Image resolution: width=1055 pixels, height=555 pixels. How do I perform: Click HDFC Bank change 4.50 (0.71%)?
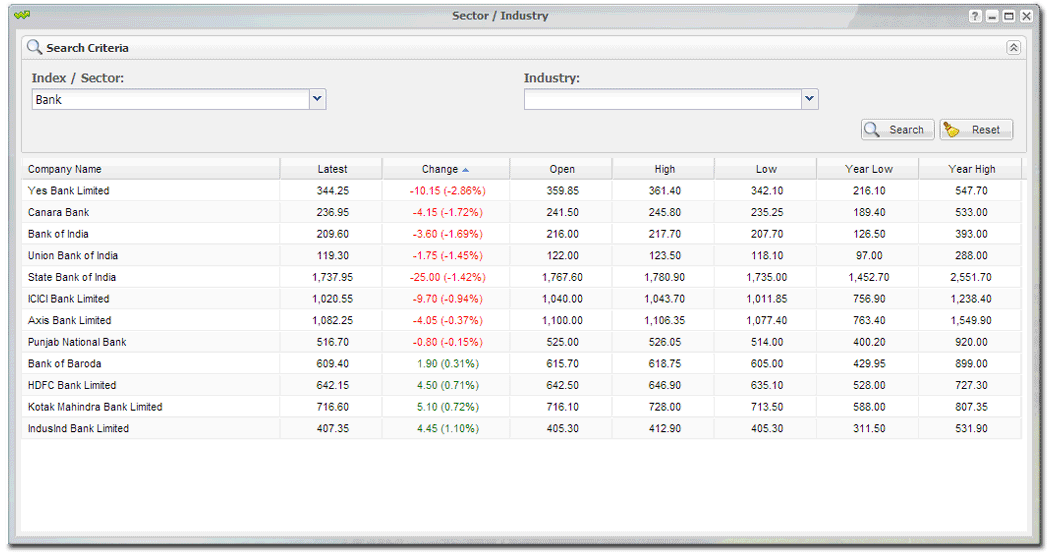447,385
